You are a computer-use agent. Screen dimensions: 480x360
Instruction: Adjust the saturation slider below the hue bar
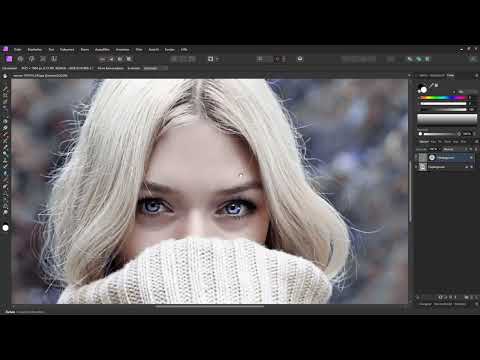pos(443,104)
